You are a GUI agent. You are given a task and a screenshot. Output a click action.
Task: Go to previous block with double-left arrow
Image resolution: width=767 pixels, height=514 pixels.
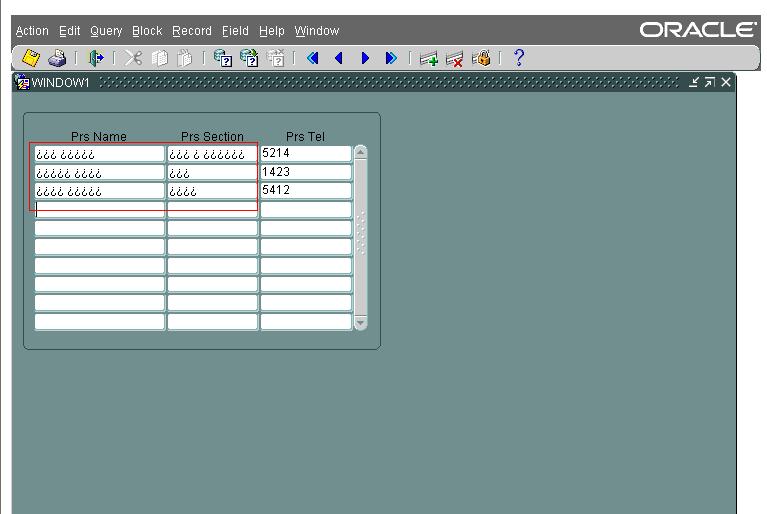coord(313,59)
